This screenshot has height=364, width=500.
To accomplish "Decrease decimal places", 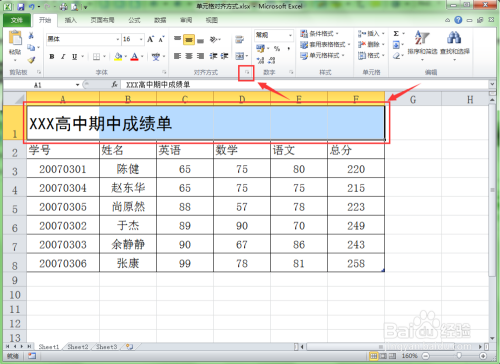I will 272,60.
